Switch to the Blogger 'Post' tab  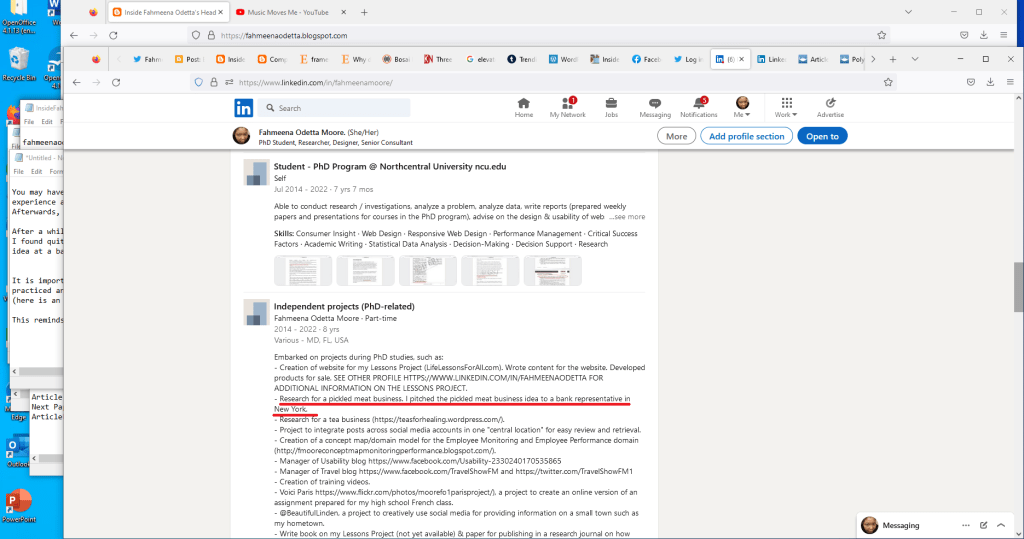point(189,59)
